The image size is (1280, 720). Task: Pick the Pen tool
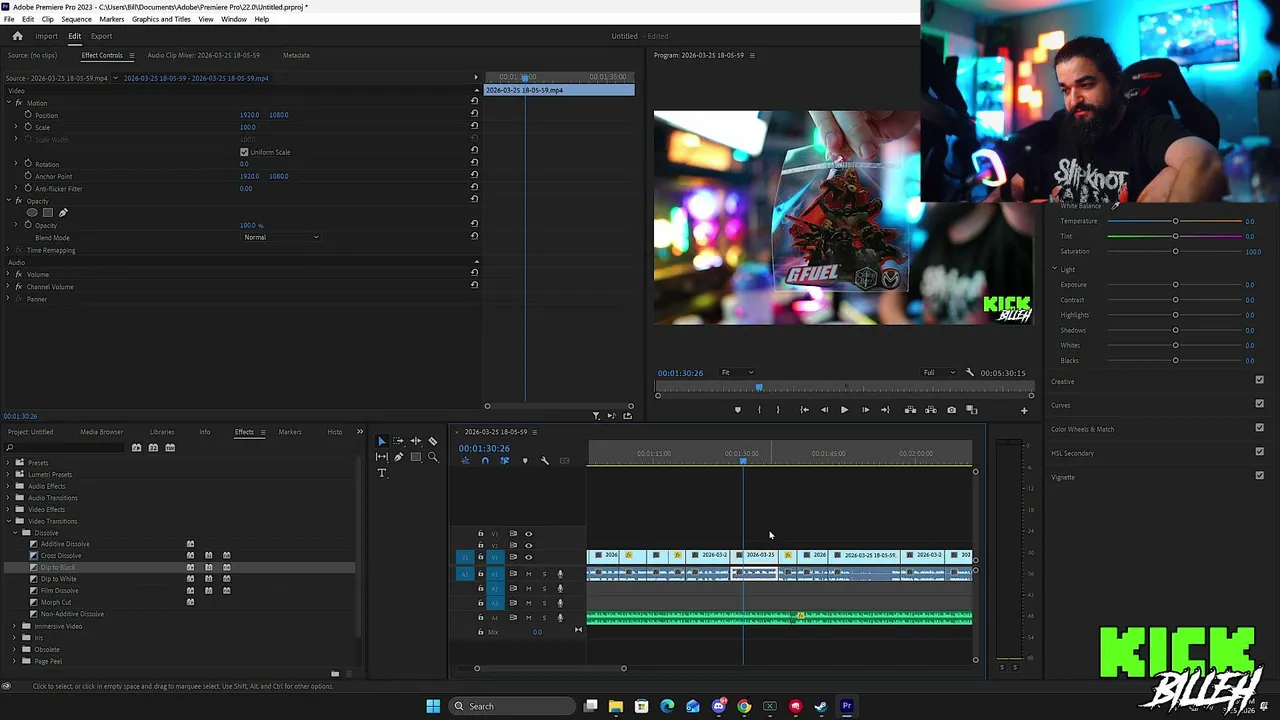click(x=399, y=457)
